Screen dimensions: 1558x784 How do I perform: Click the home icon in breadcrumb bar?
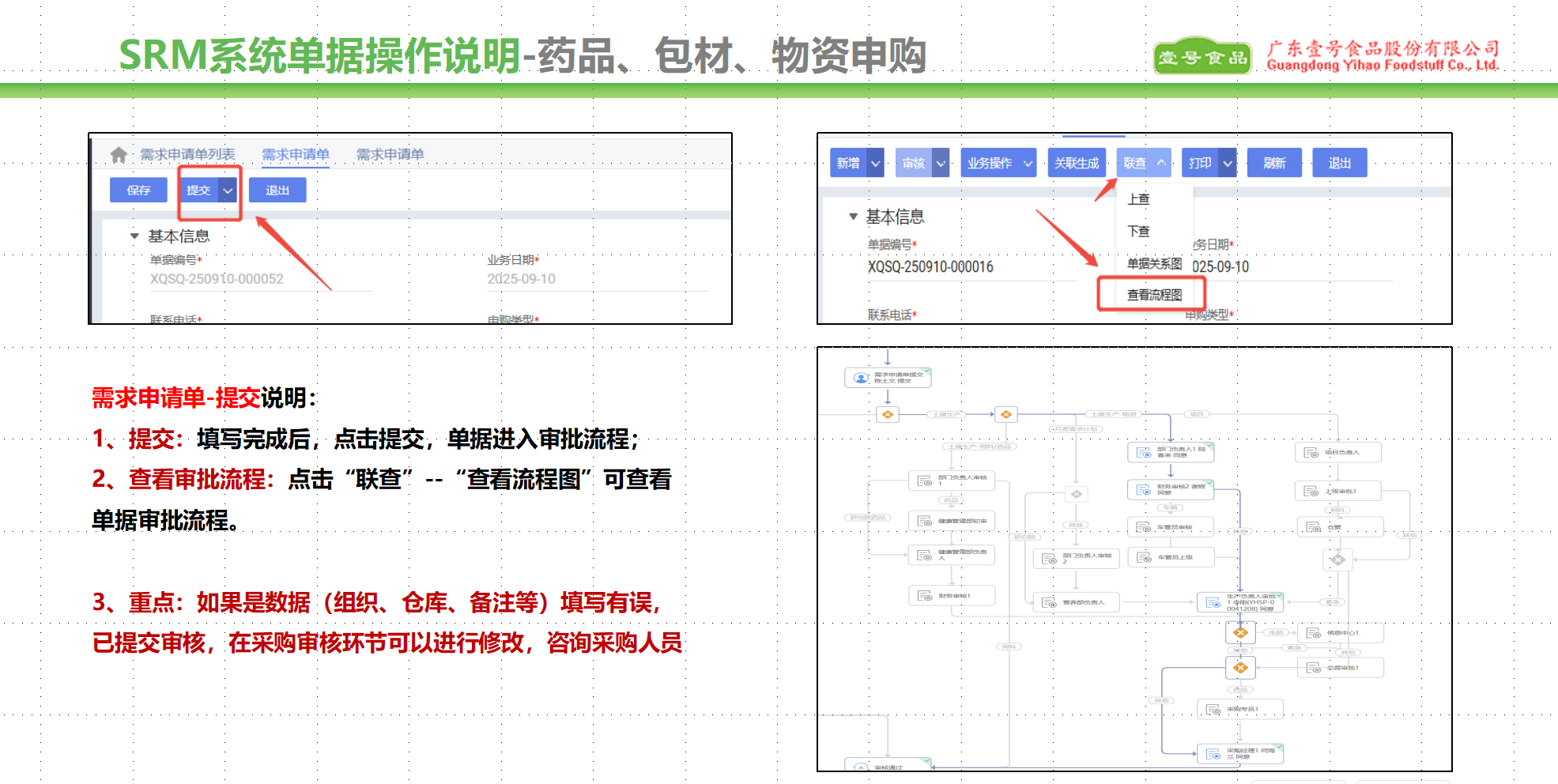(x=119, y=155)
